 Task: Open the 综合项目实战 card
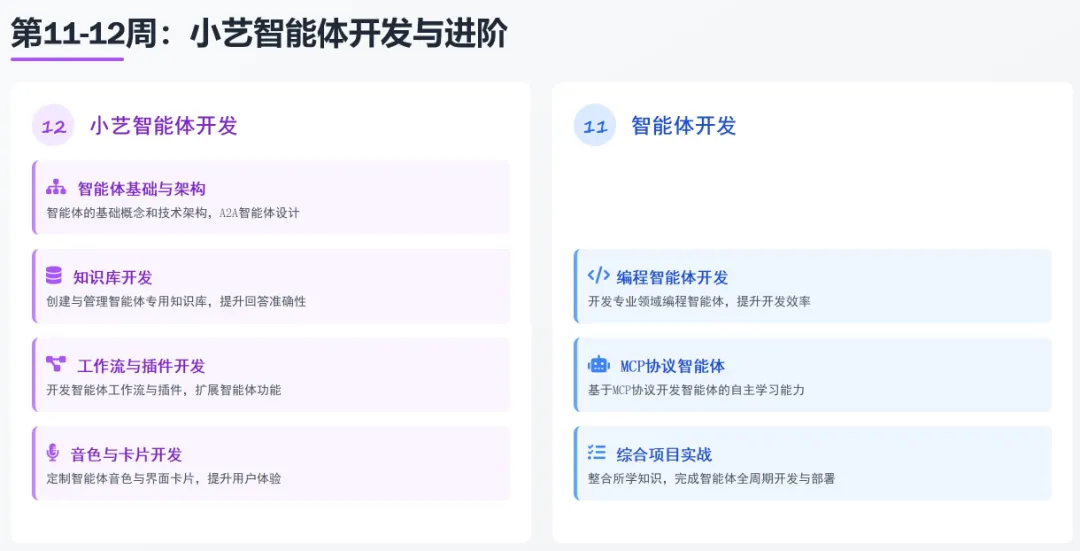click(813, 463)
